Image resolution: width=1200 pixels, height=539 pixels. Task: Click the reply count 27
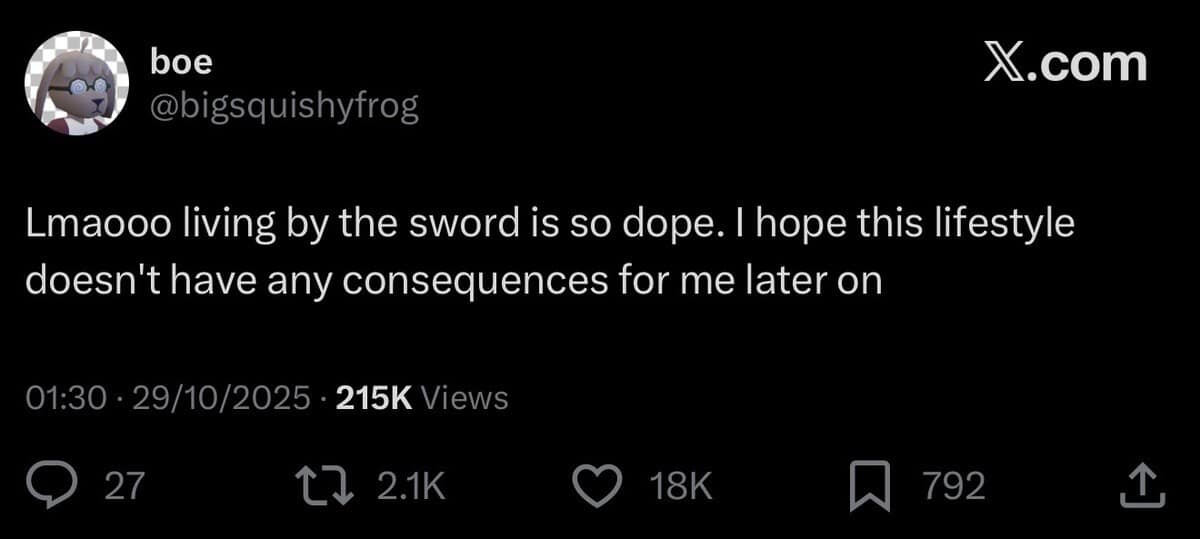click(125, 486)
